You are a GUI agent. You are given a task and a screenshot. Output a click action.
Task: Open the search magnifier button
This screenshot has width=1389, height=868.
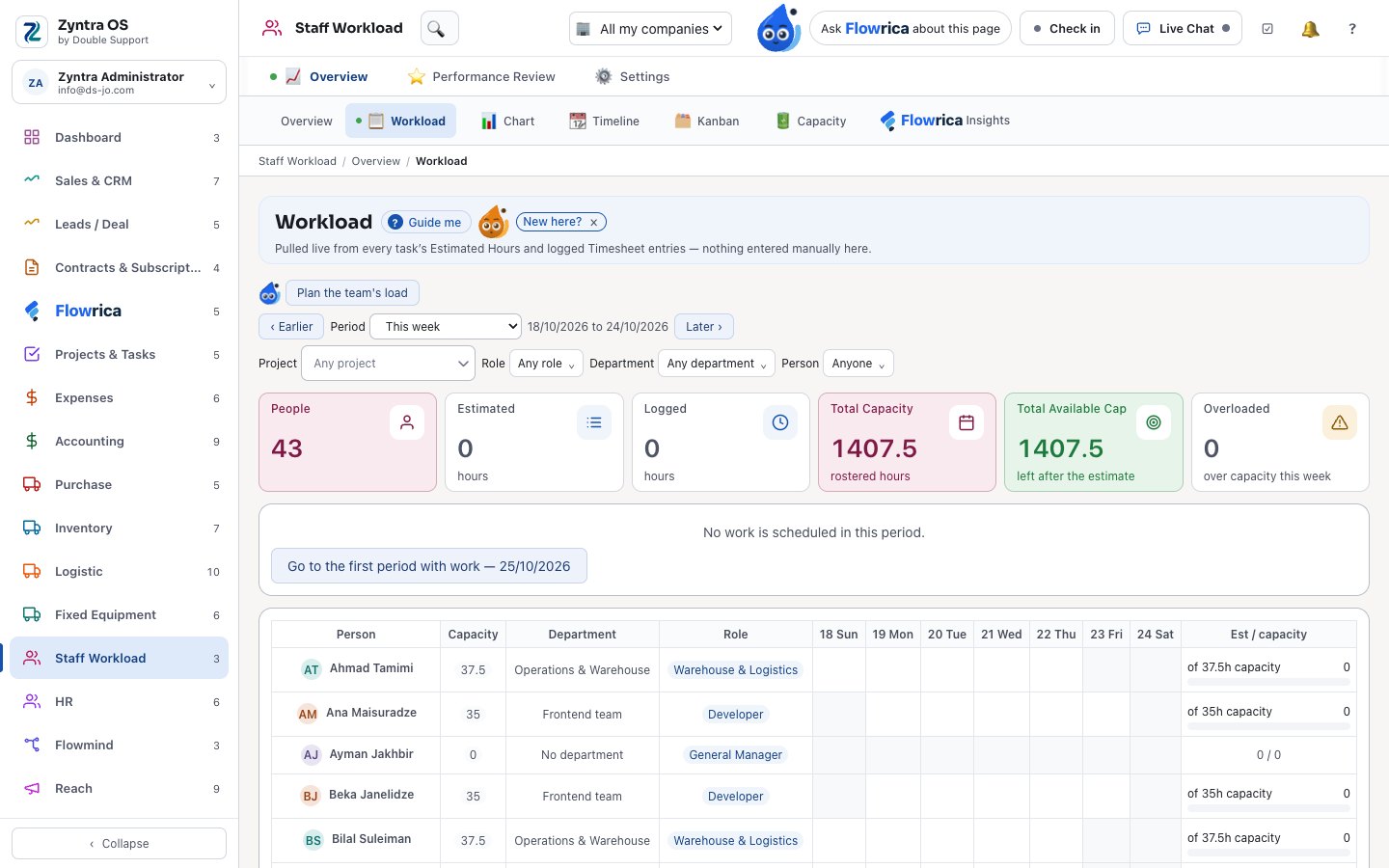point(439,29)
